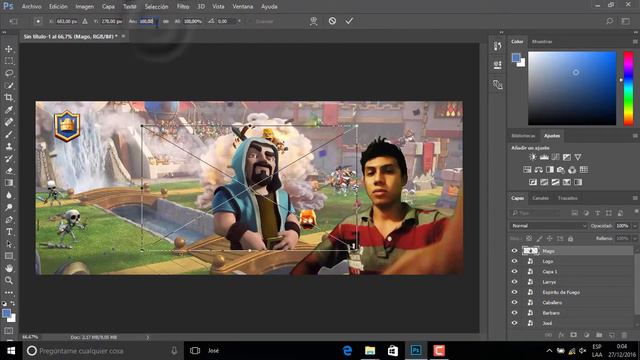Select the Zoom tool
This screenshot has width=640, height=360.
pyautogui.click(x=9, y=280)
